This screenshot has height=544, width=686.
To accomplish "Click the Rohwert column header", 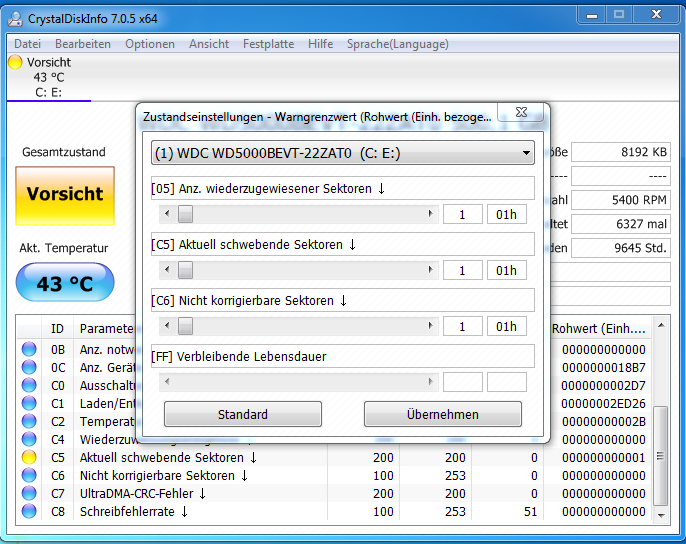I will [598, 329].
